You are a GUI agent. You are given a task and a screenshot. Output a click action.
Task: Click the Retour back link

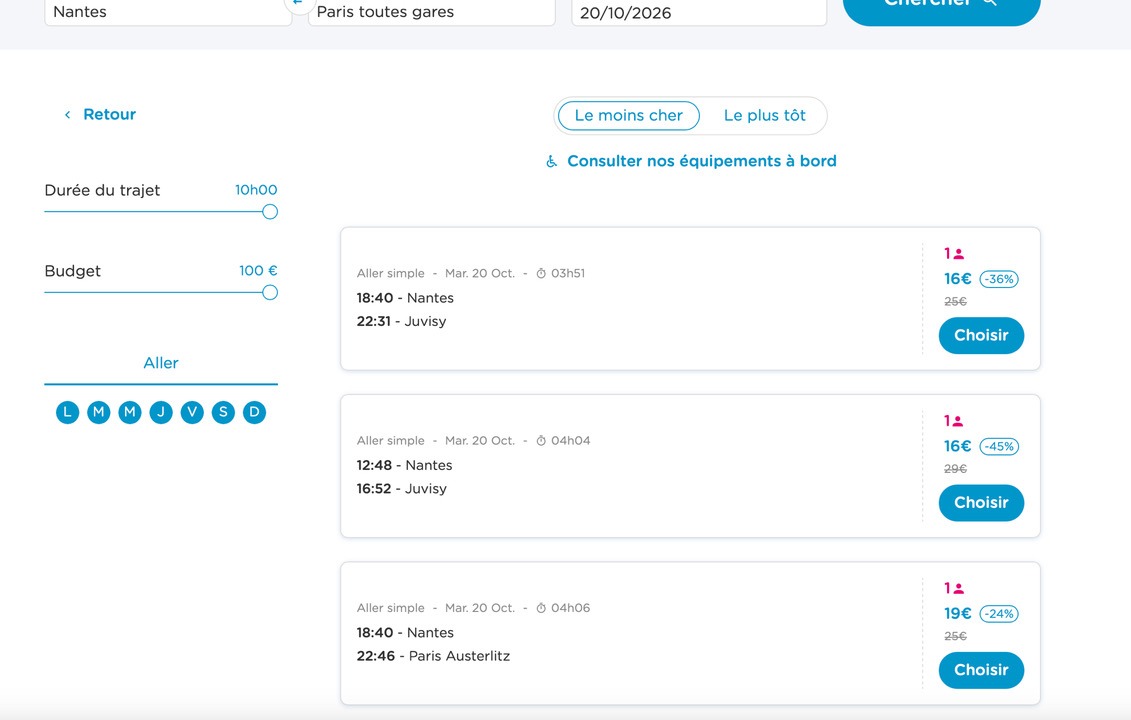pos(100,114)
